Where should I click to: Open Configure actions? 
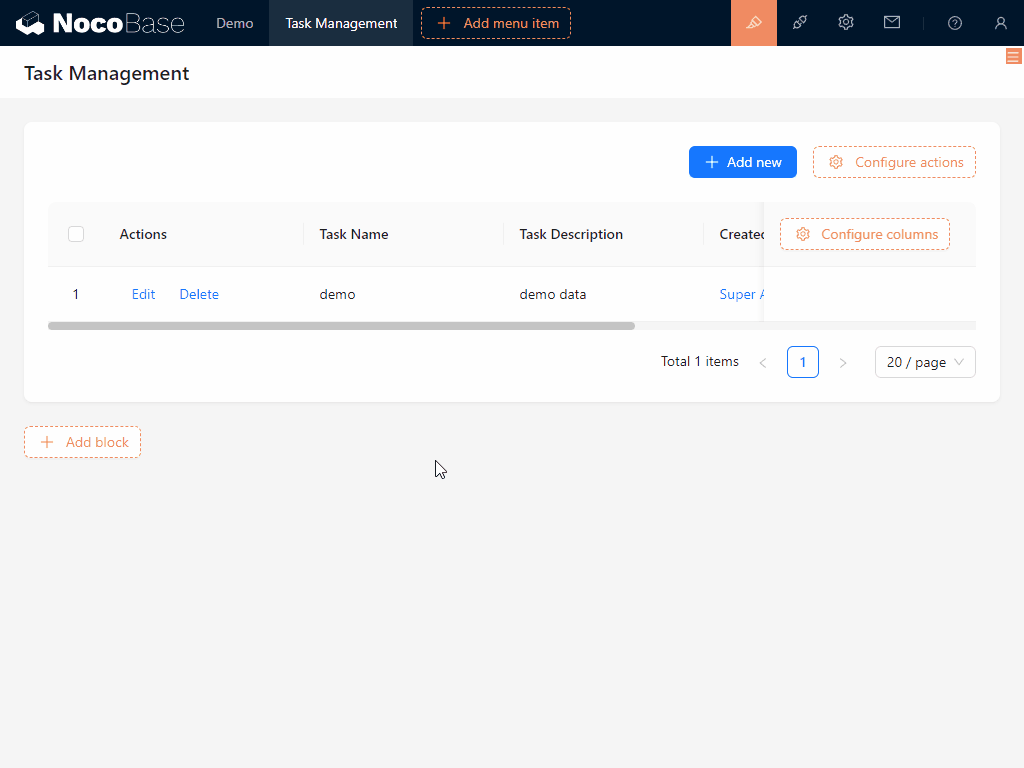[894, 162]
